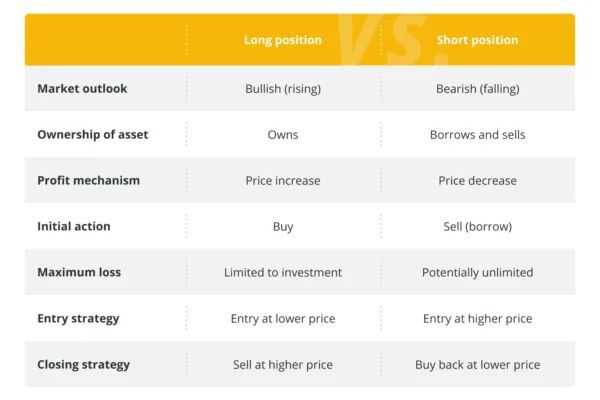Click the Bullish (rising) cell
Viewport: 600px width, 400px height.
(x=283, y=89)
